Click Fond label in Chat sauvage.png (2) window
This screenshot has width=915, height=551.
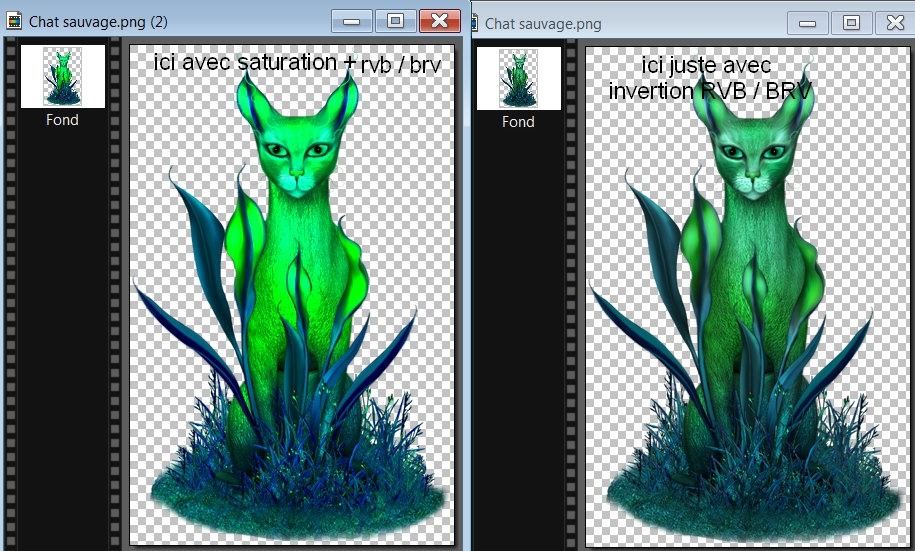pyautogui.click(x=62, y=120)
